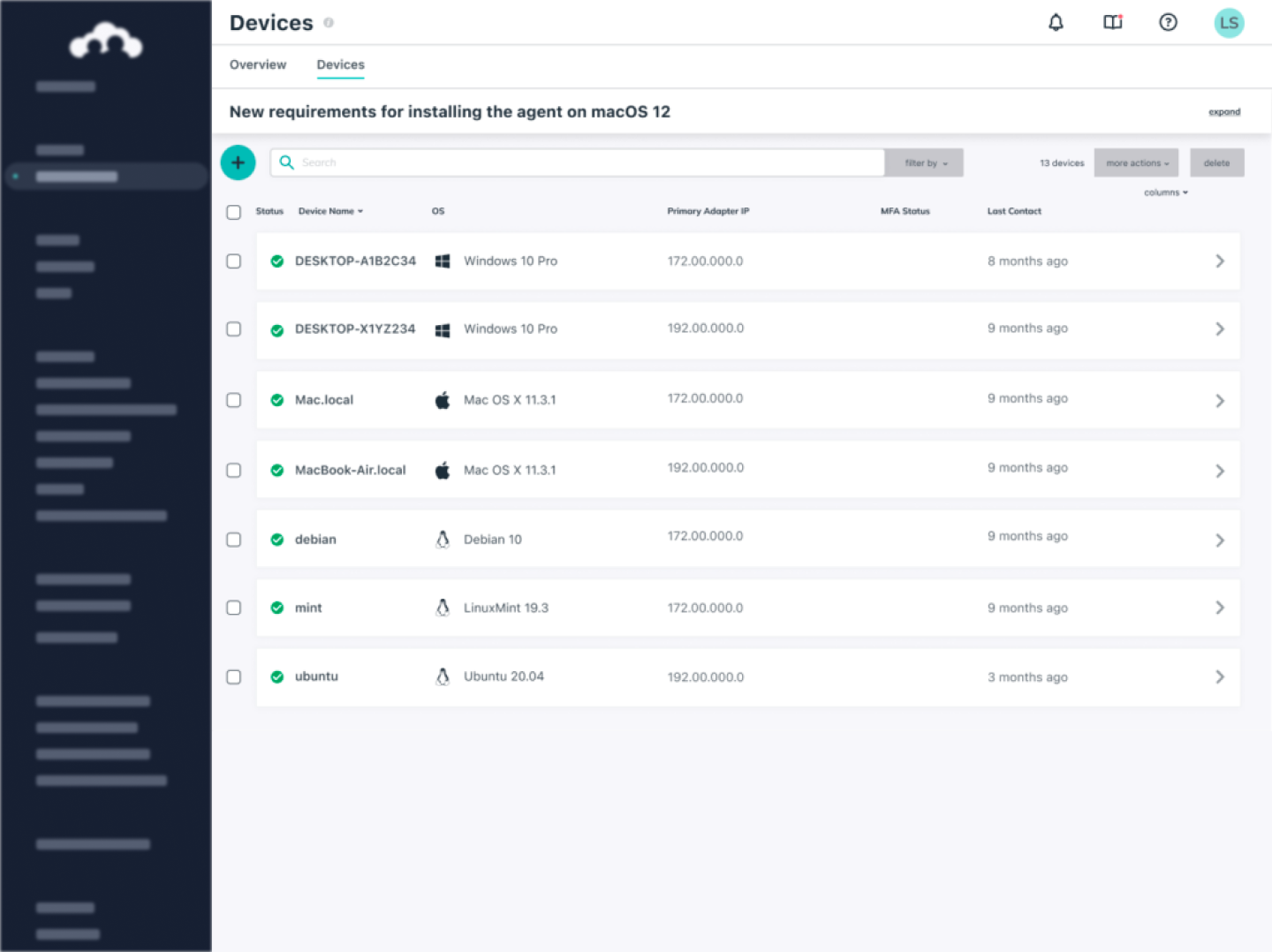This screenshot has width=1272, height=952.
Task: Click the Linux icon beside ubuntu device
Action: (442, 676)
